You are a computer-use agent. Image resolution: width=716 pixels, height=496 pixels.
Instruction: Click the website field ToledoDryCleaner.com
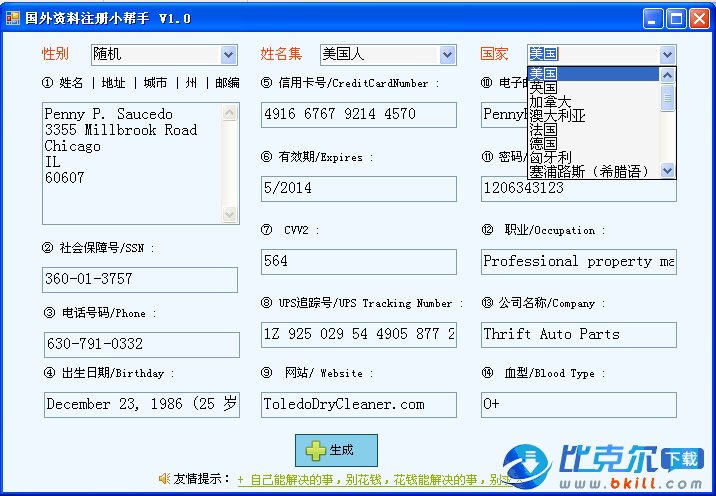point(358,404)
